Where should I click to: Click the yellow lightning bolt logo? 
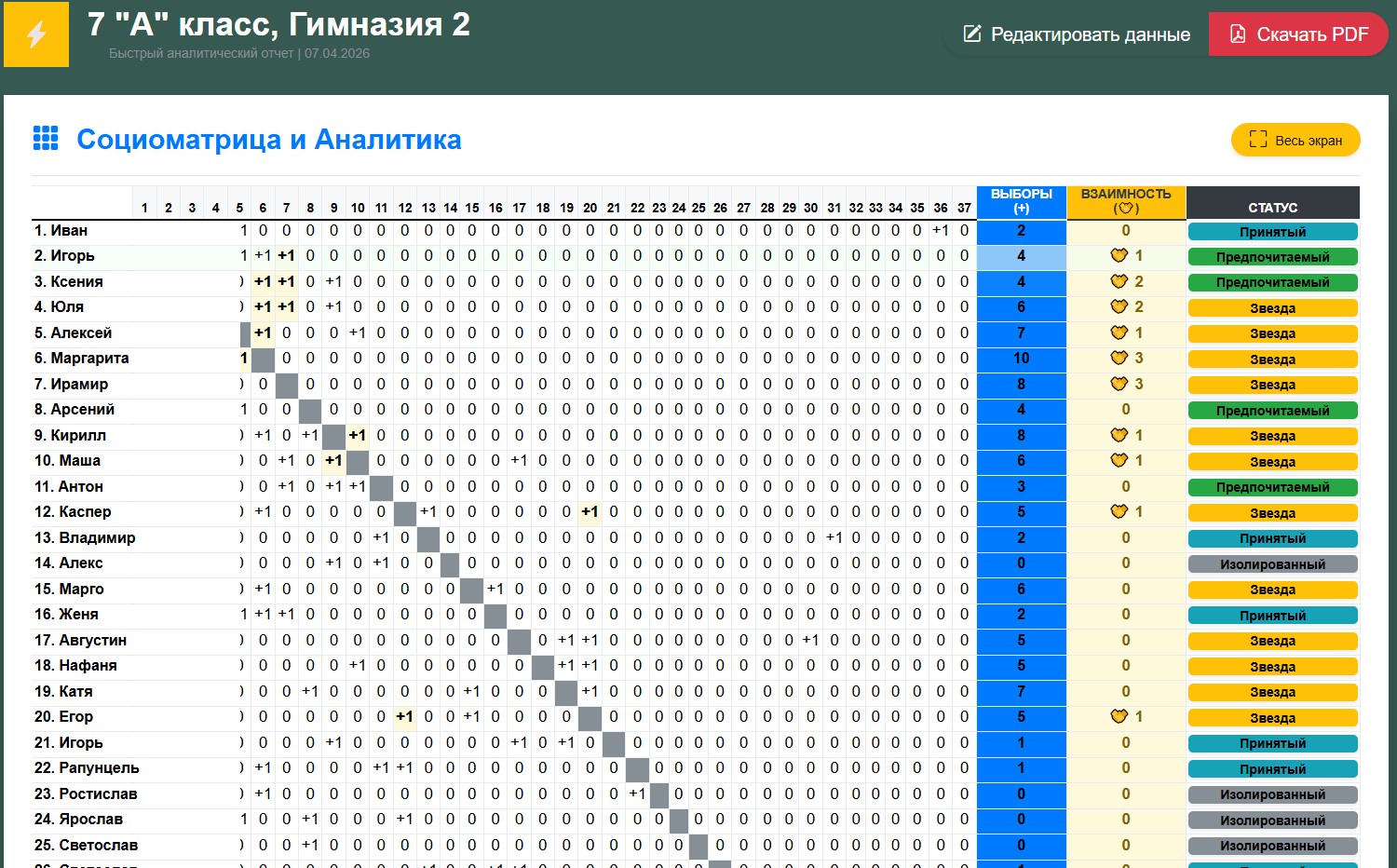(x=36, y=34)
